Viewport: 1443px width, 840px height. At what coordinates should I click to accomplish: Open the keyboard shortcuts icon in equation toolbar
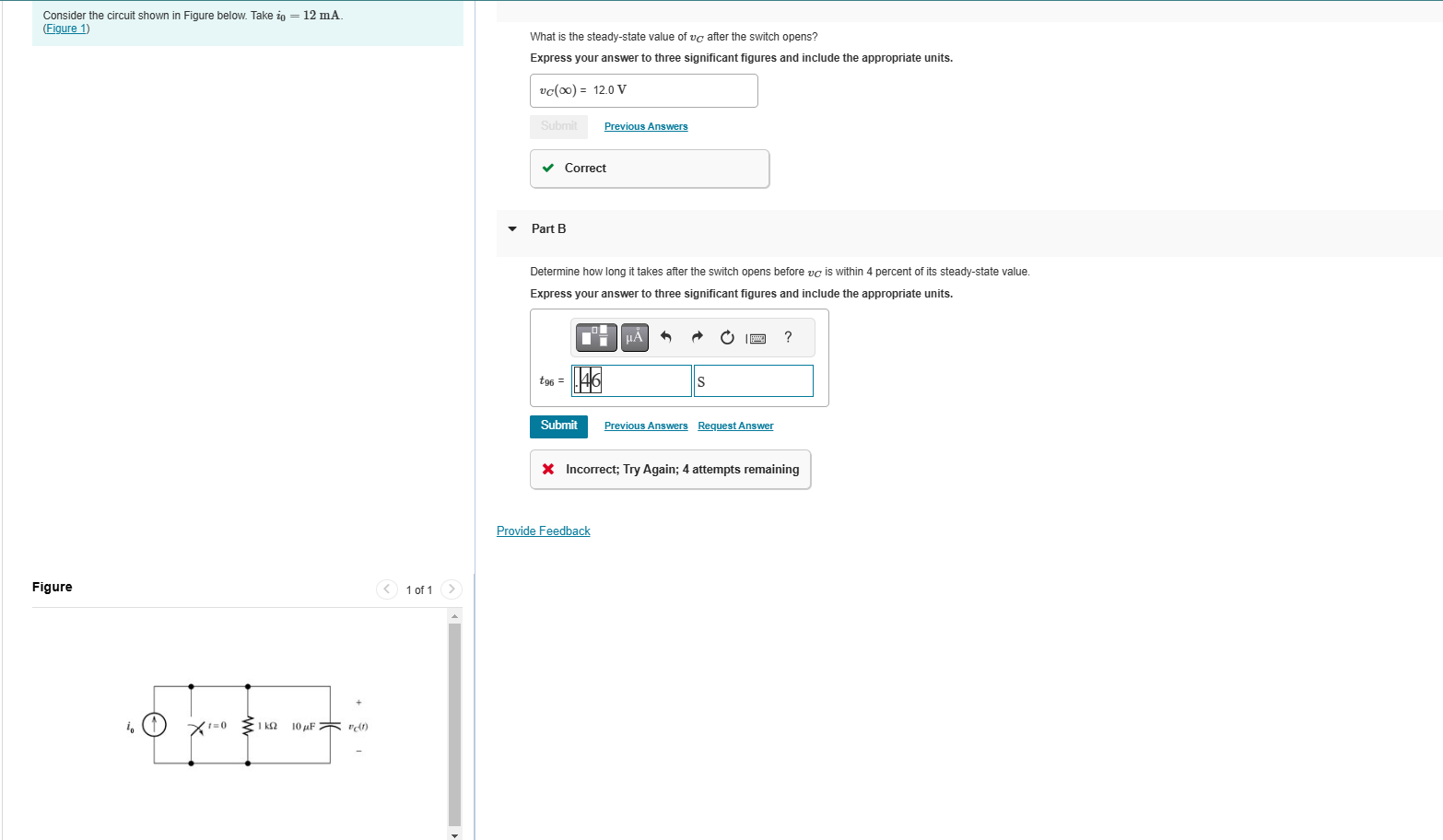point(757,337)
